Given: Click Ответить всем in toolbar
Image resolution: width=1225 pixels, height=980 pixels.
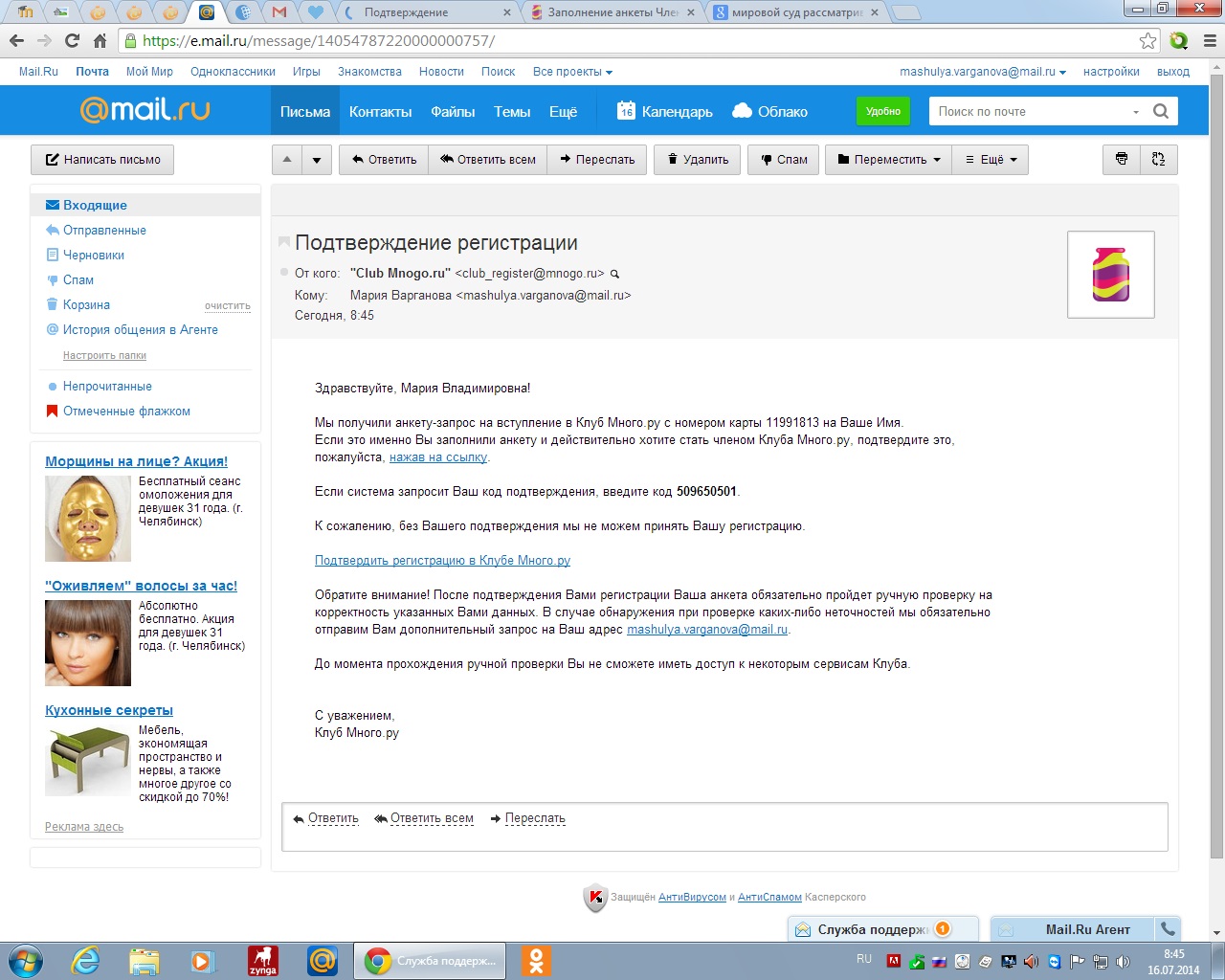Looking at the screenshot, I should 487,160.
